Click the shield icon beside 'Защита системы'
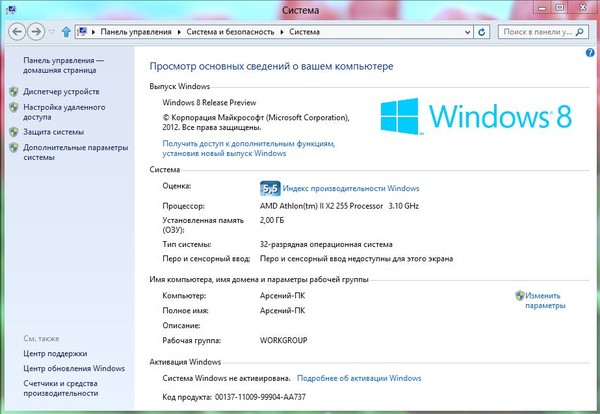 pos(14,132)
